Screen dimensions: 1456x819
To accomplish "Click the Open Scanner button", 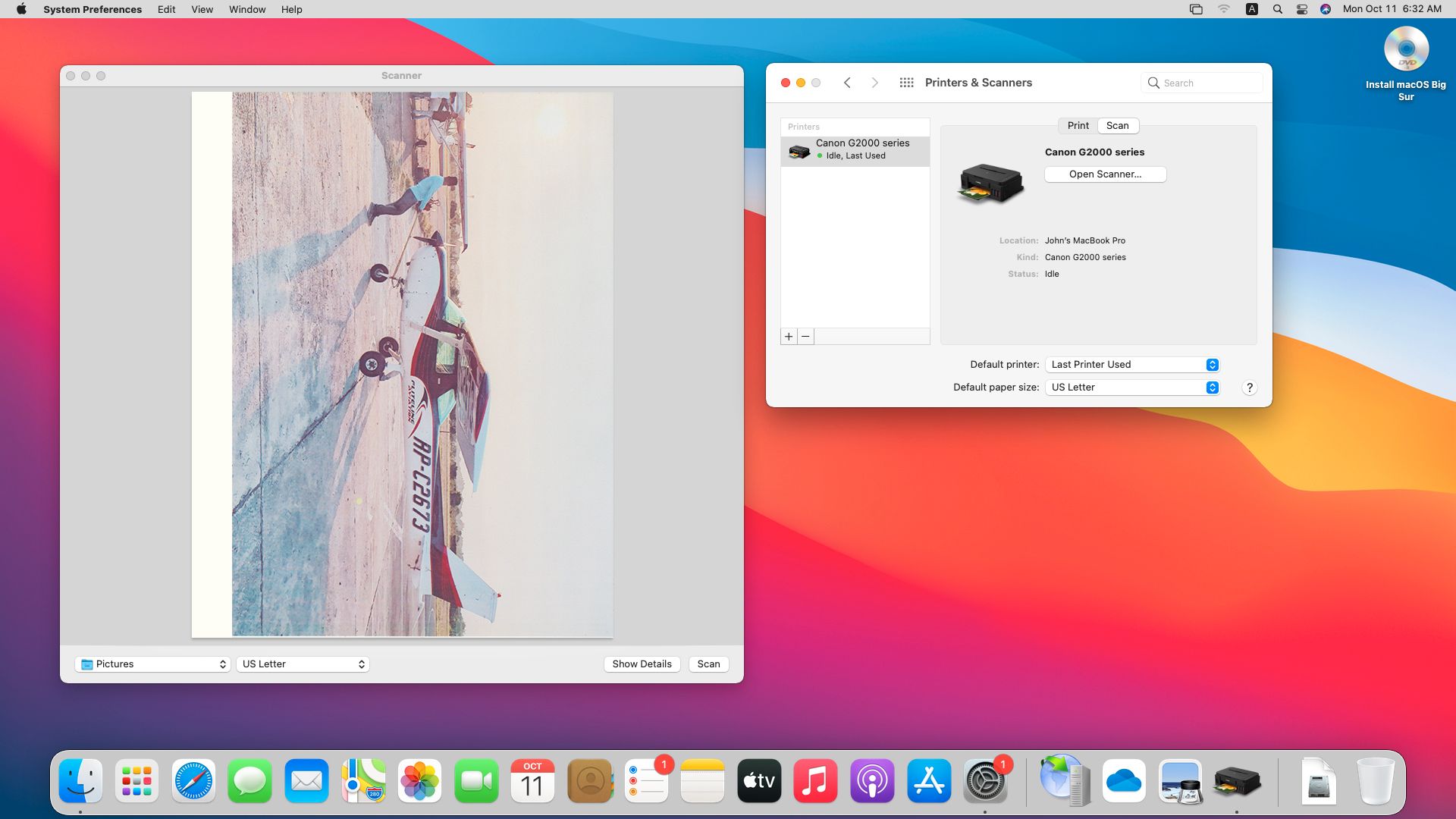I will tap(1105, 174).
